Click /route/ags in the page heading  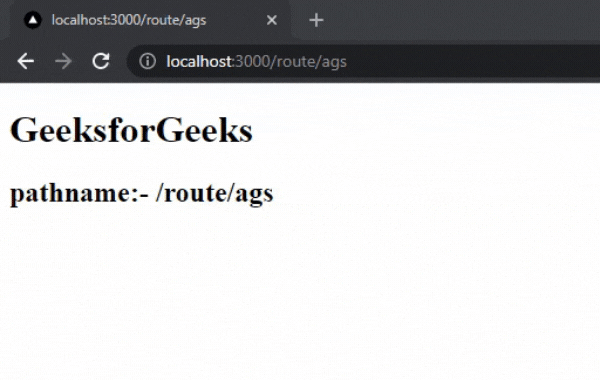click(214, 194)
